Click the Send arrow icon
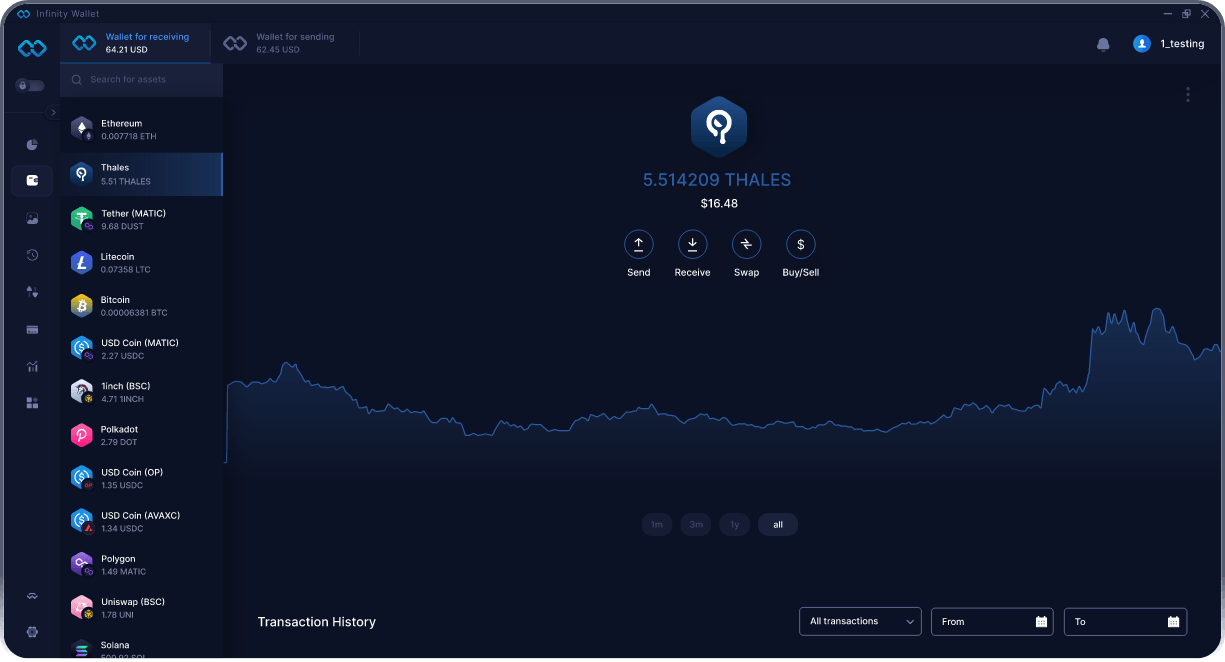Viewport: 1225px width, 662px height. click(x=639, y=244)
